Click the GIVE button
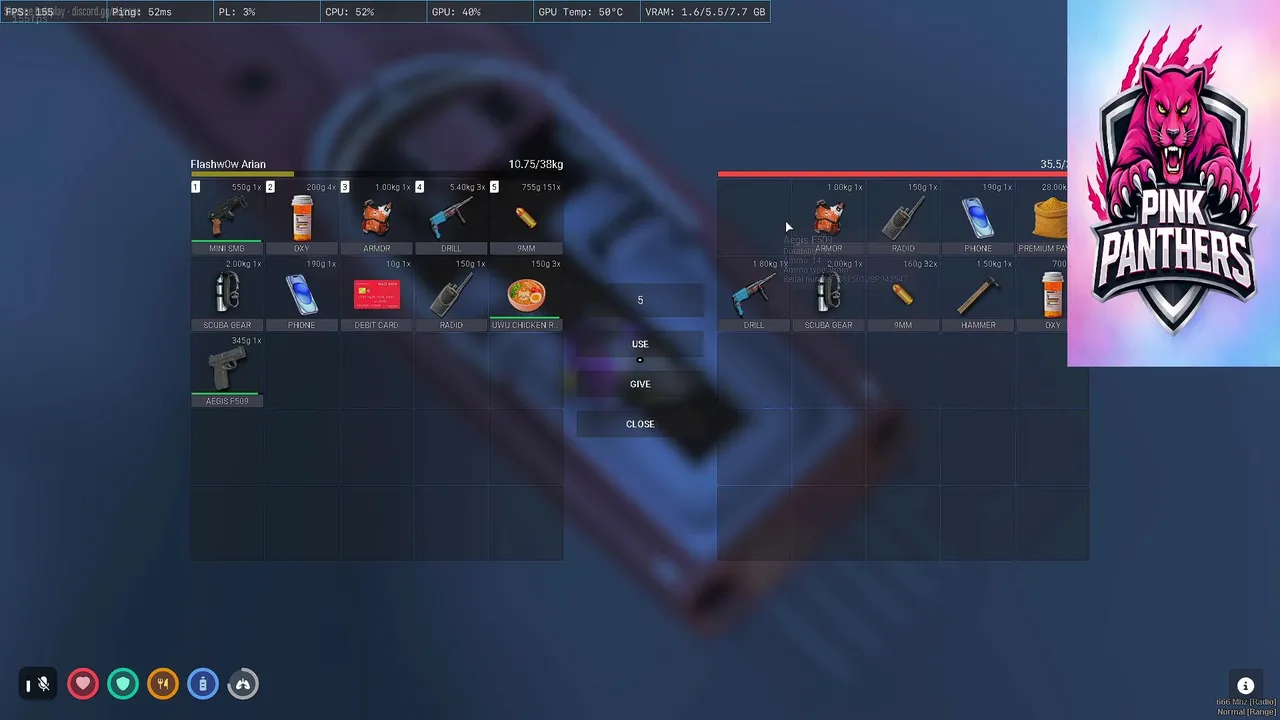1280x720 pixels. point(640,384)
